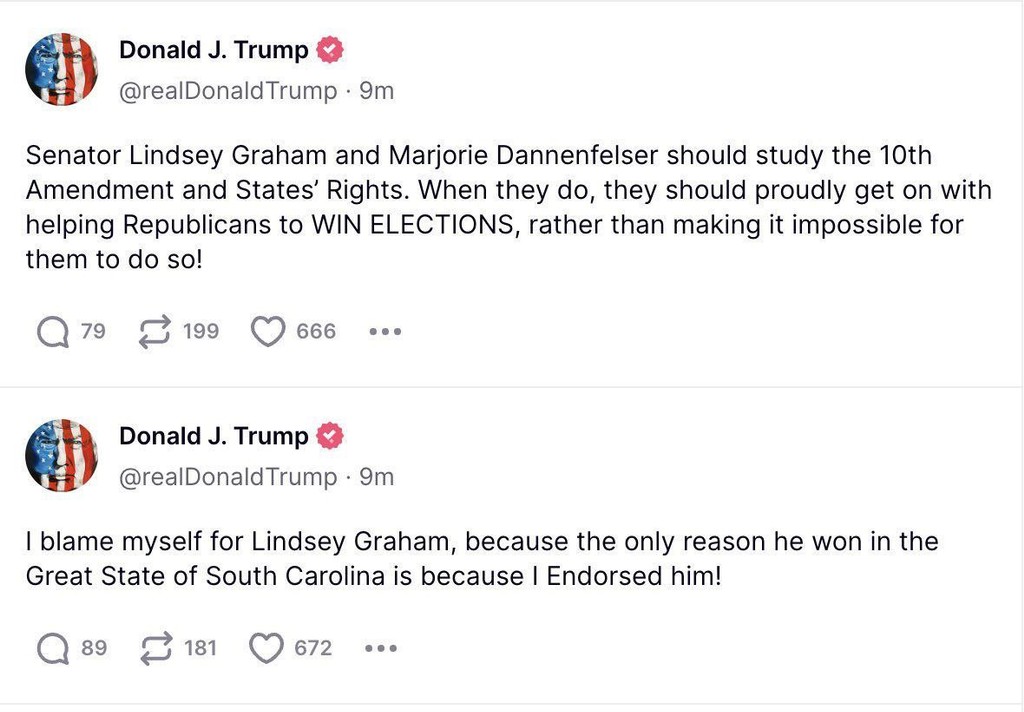Open Donald J. Trump name on second post
This screenshot has height=712, width=1024.
tap(213, 436)
